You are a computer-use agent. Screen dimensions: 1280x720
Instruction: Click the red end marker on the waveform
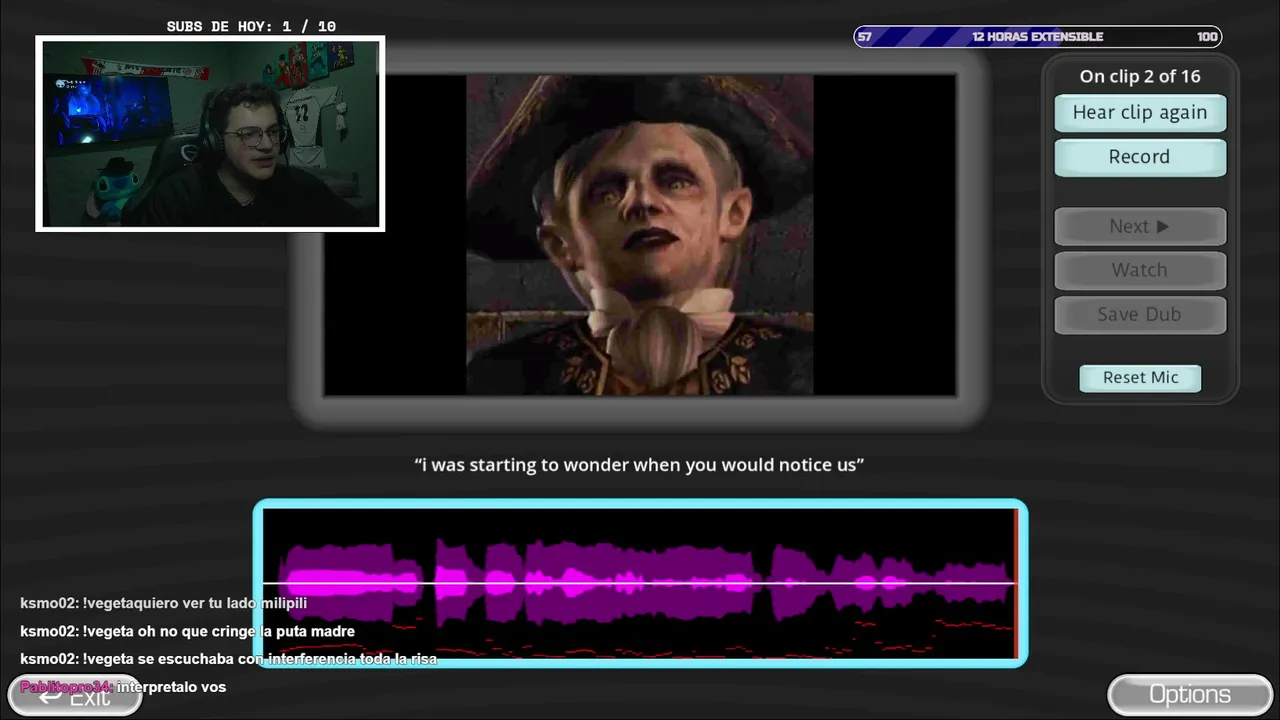[x=1016, y=583]
